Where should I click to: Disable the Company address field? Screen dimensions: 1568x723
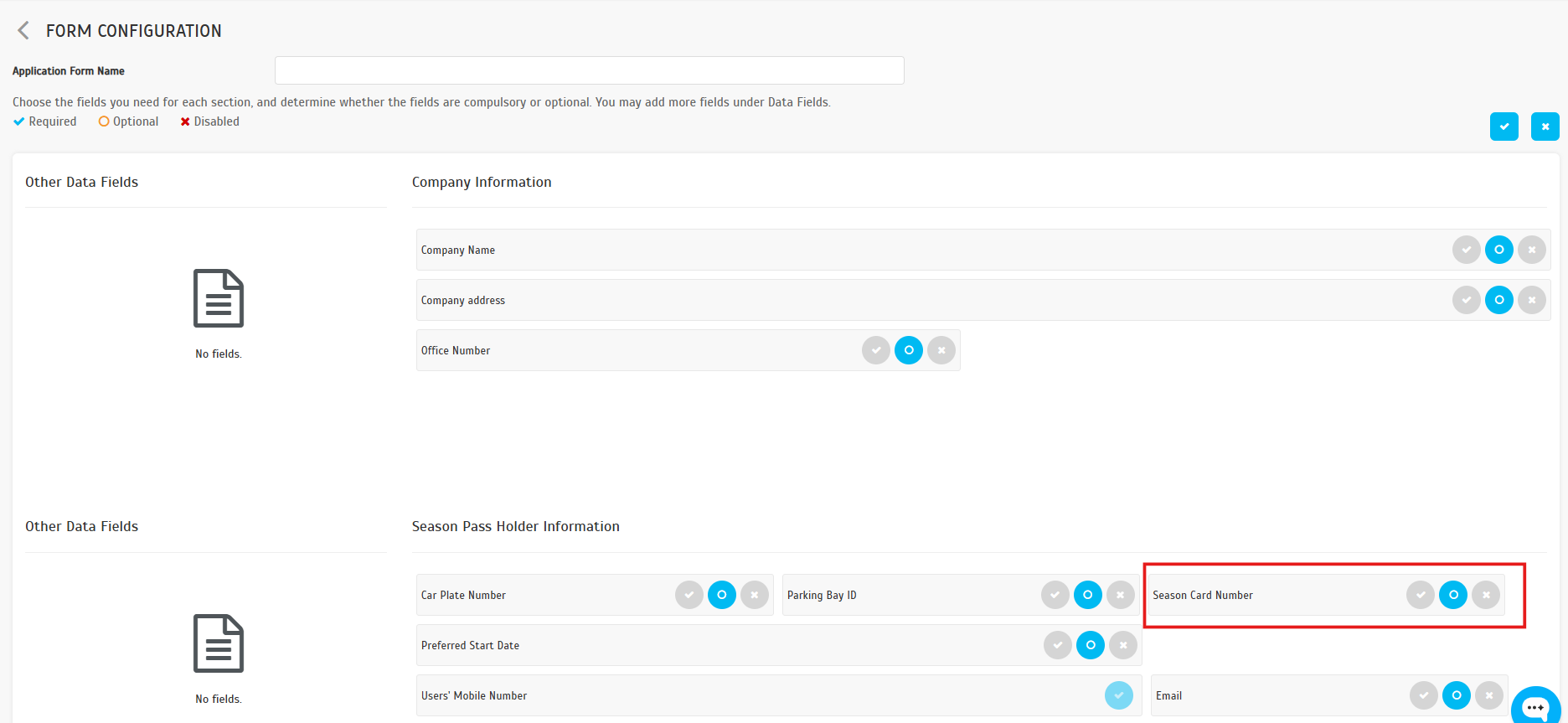[x=1531, y=300]
